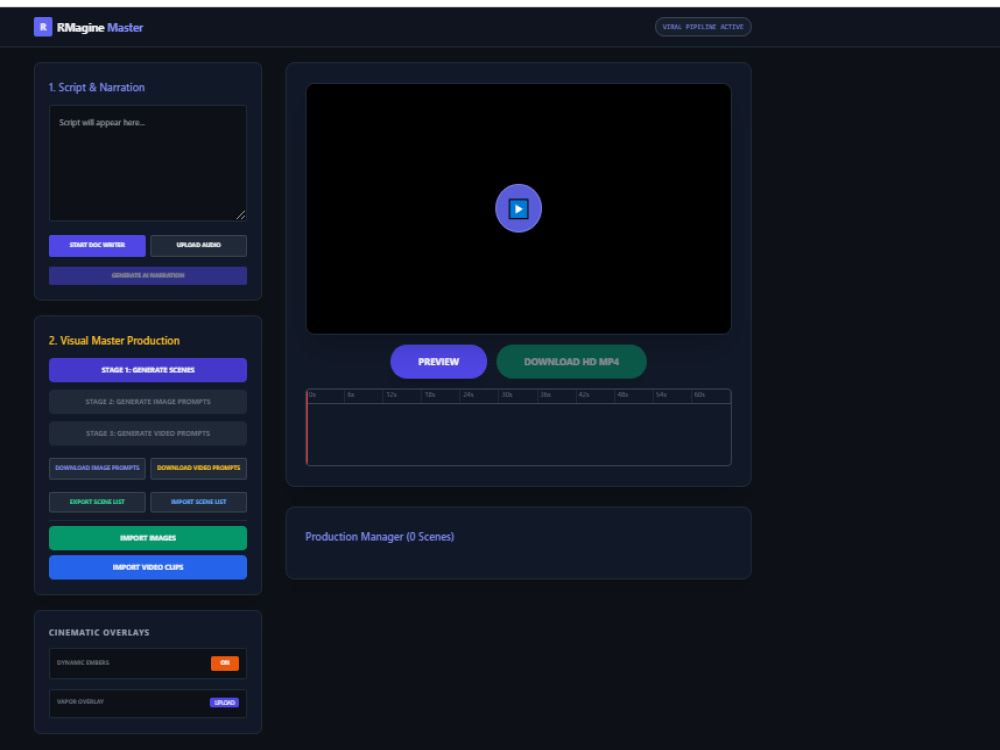Click Stage 3: Generate Video Prompts
Image resolution: width=1000 pixels, height=750 pixels.
[148, 434]
